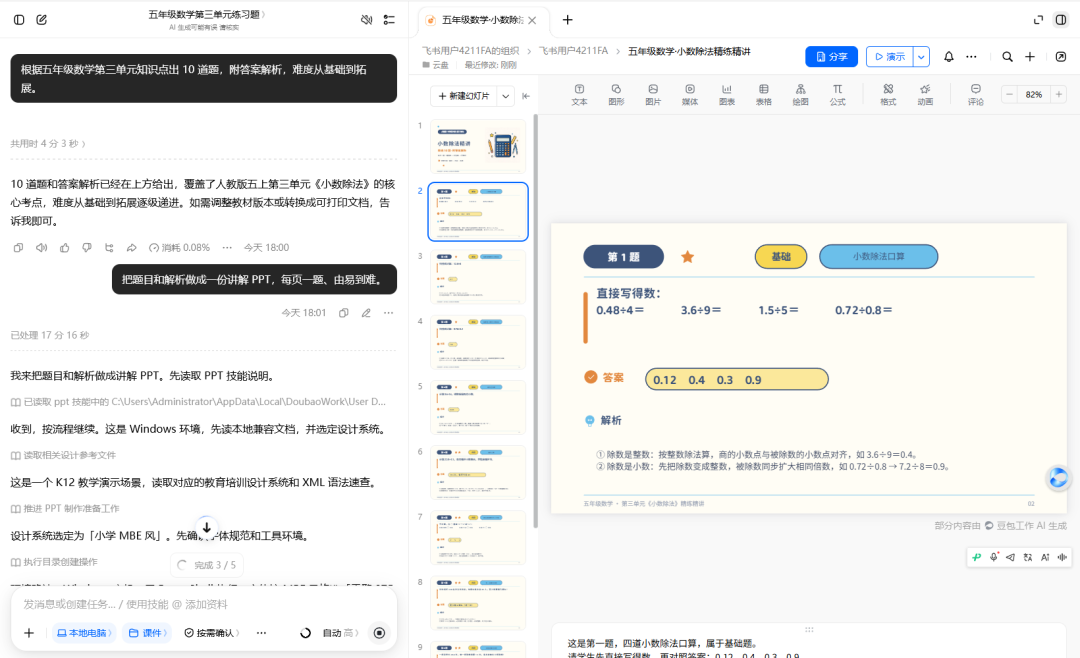Open search with magnifier icon
This screenshot has width=1080, height=658.
click(x=1007, y=56)
